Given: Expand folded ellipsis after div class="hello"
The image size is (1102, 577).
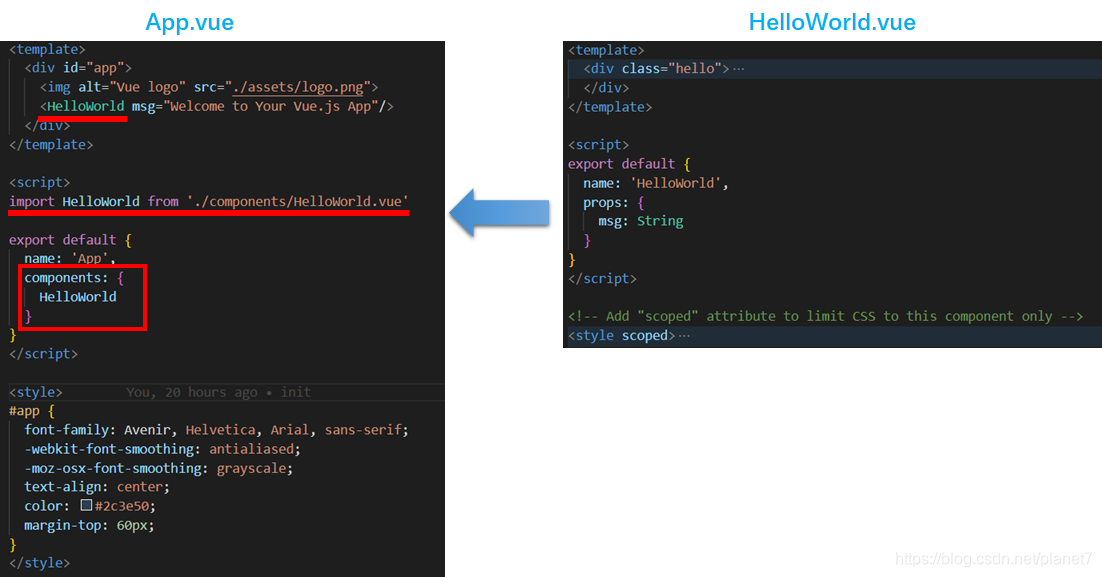Looking at the screenshot, I should 738,69.
